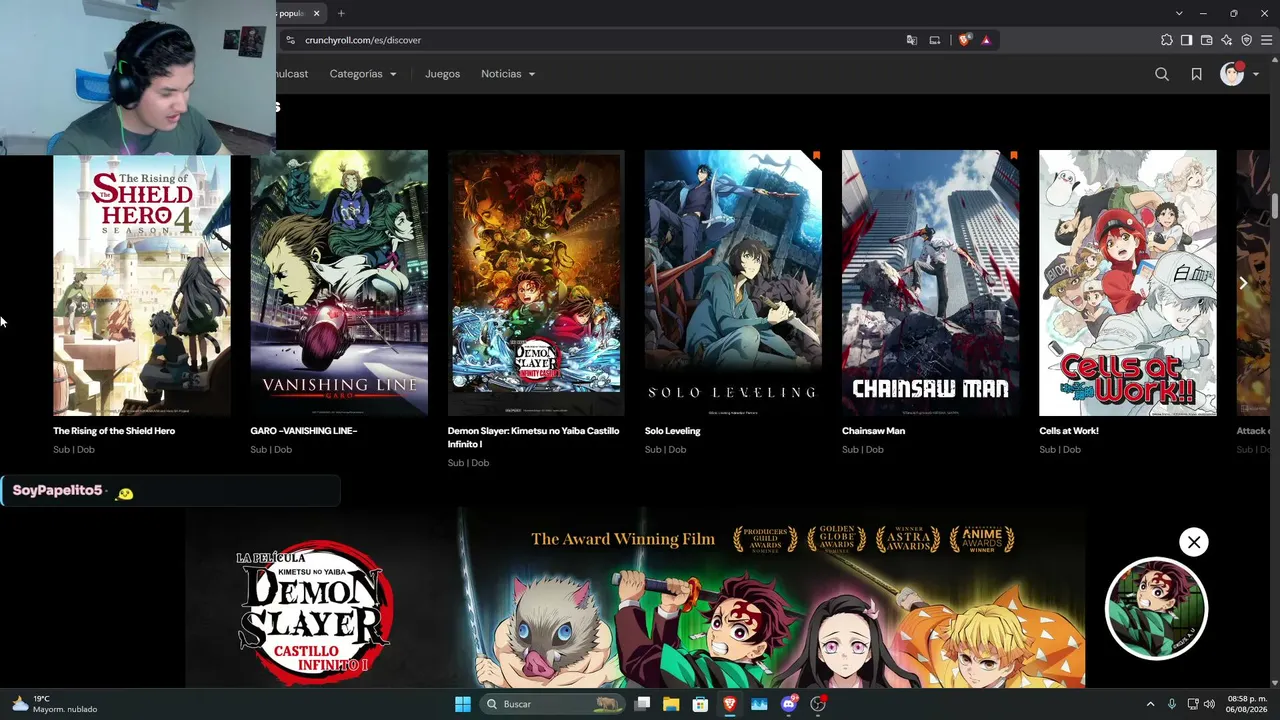Screen dimensions: 1280x720
Task: Open the Crunchyroll search icon
Action: click(1162, 74)
